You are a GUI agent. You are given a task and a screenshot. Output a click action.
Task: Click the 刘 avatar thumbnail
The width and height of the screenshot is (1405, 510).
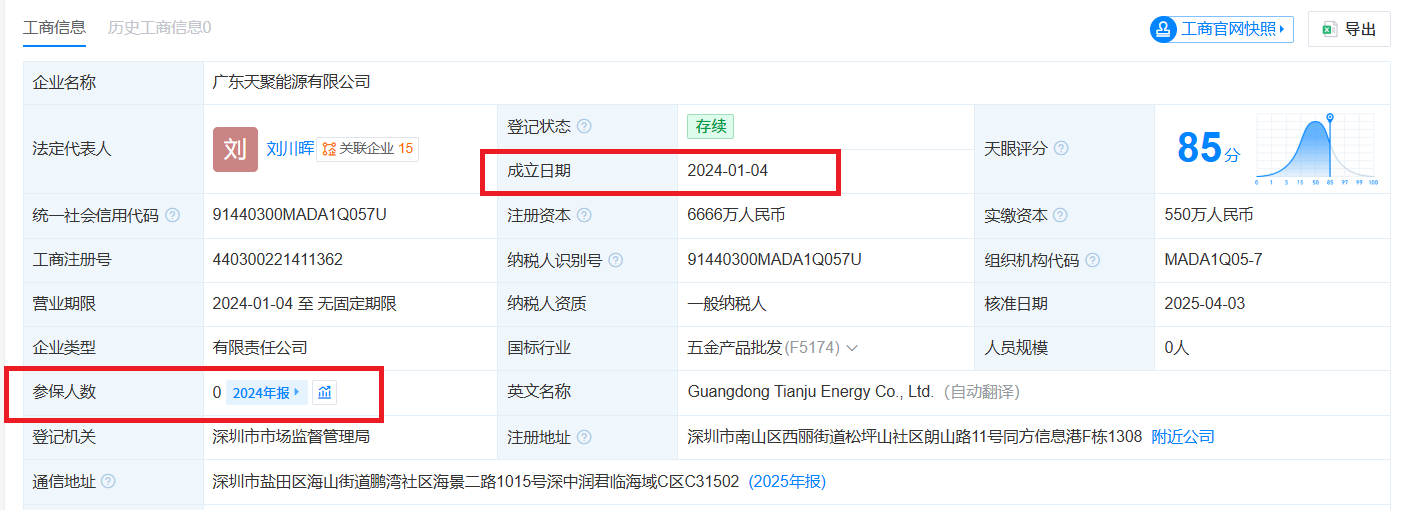tap(235, 149)
